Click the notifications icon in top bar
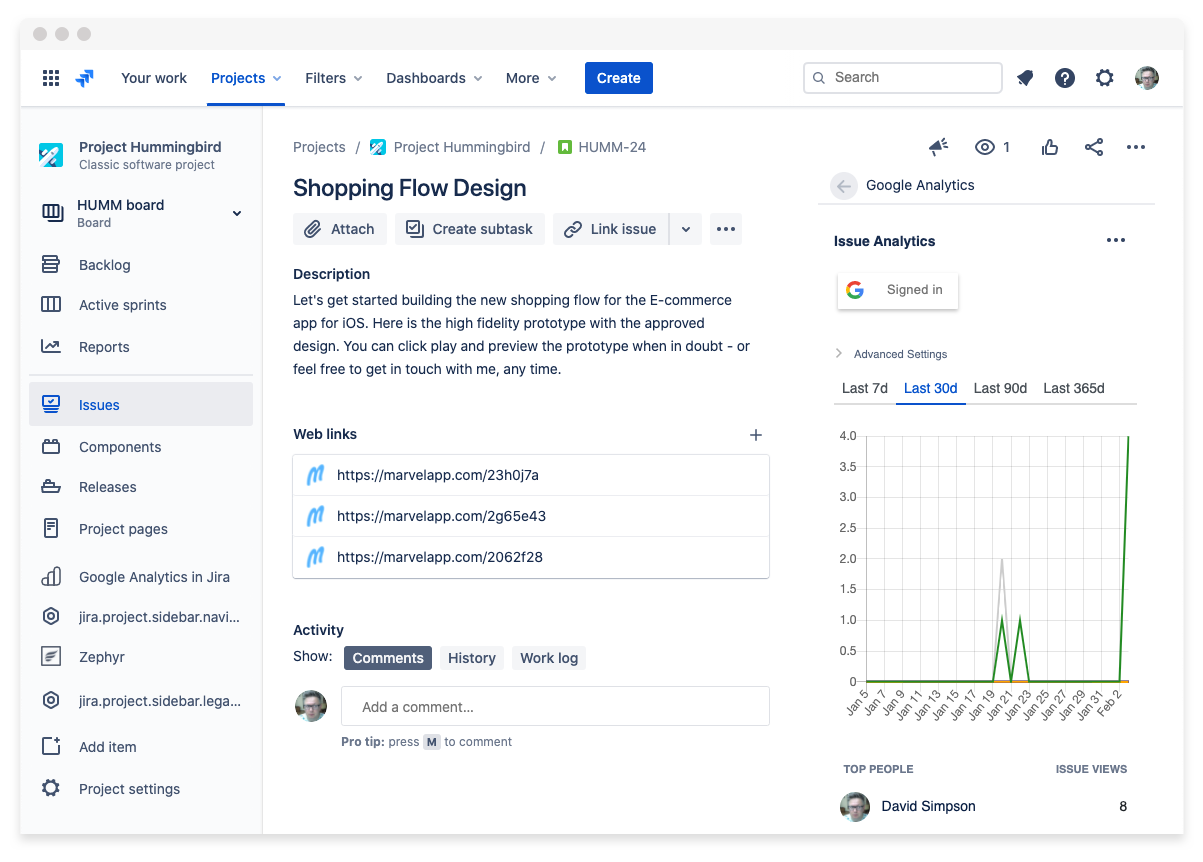The width and height of the screenshot is (1203, 862). click(1025, 78)
